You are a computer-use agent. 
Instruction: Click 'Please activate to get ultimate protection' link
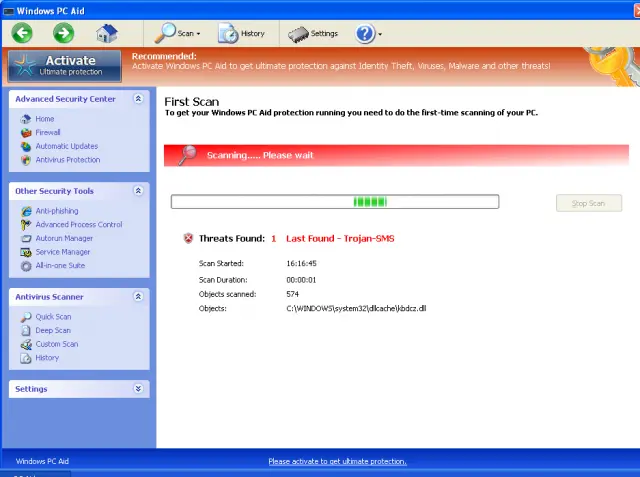[337, 461]
